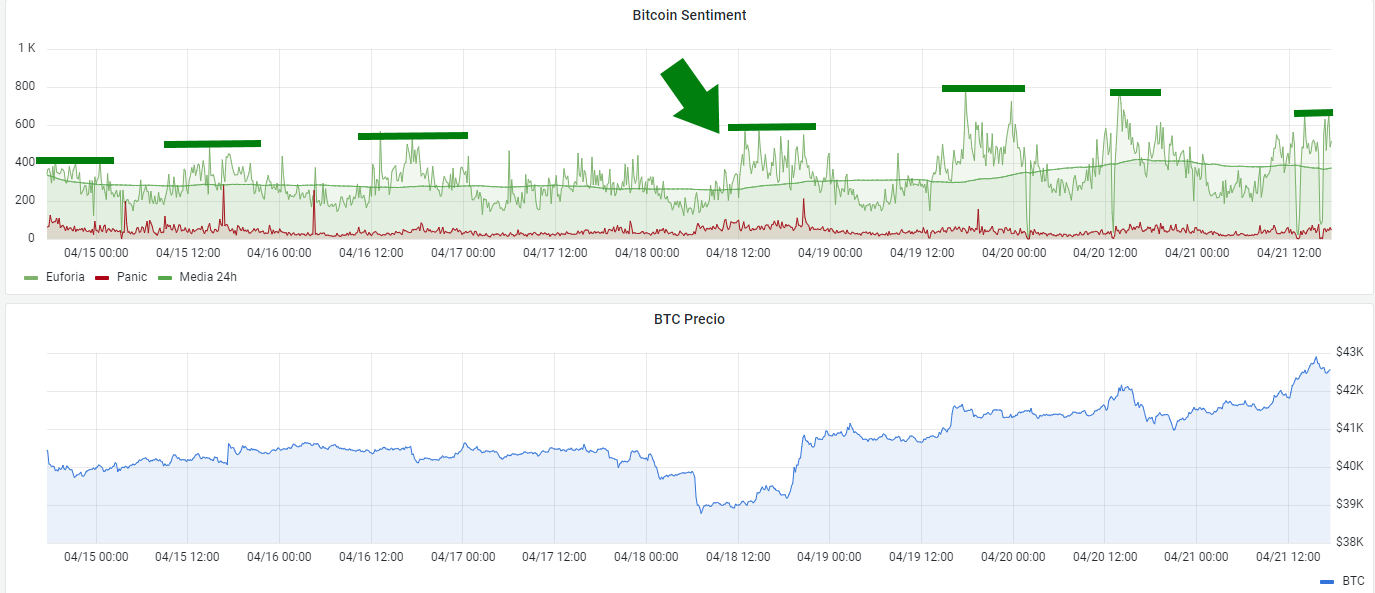
Task: Click 04/17 00:00 on BTC Precio time axis
Action: click(463, 557)
